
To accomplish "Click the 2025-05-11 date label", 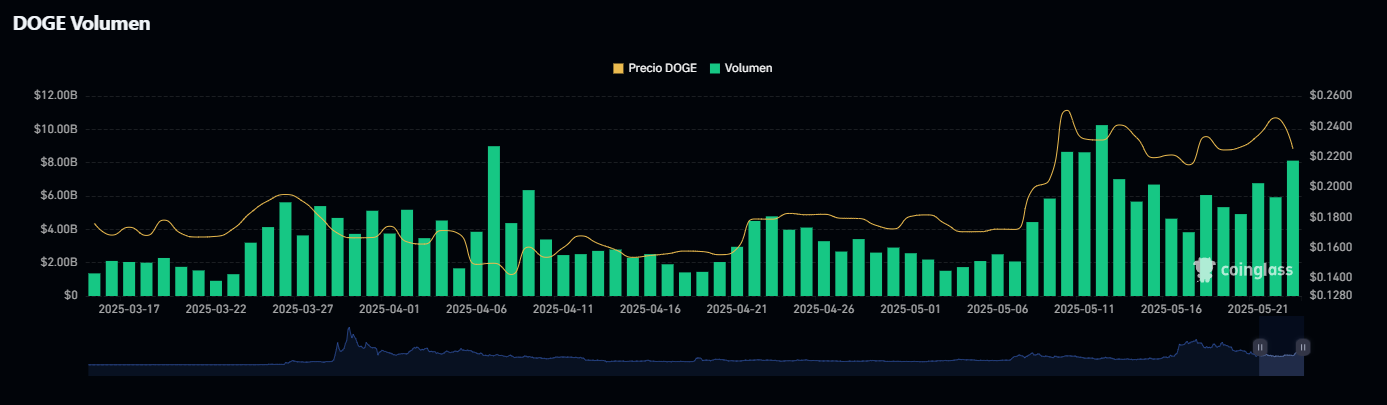I will tap(1085, 309).
